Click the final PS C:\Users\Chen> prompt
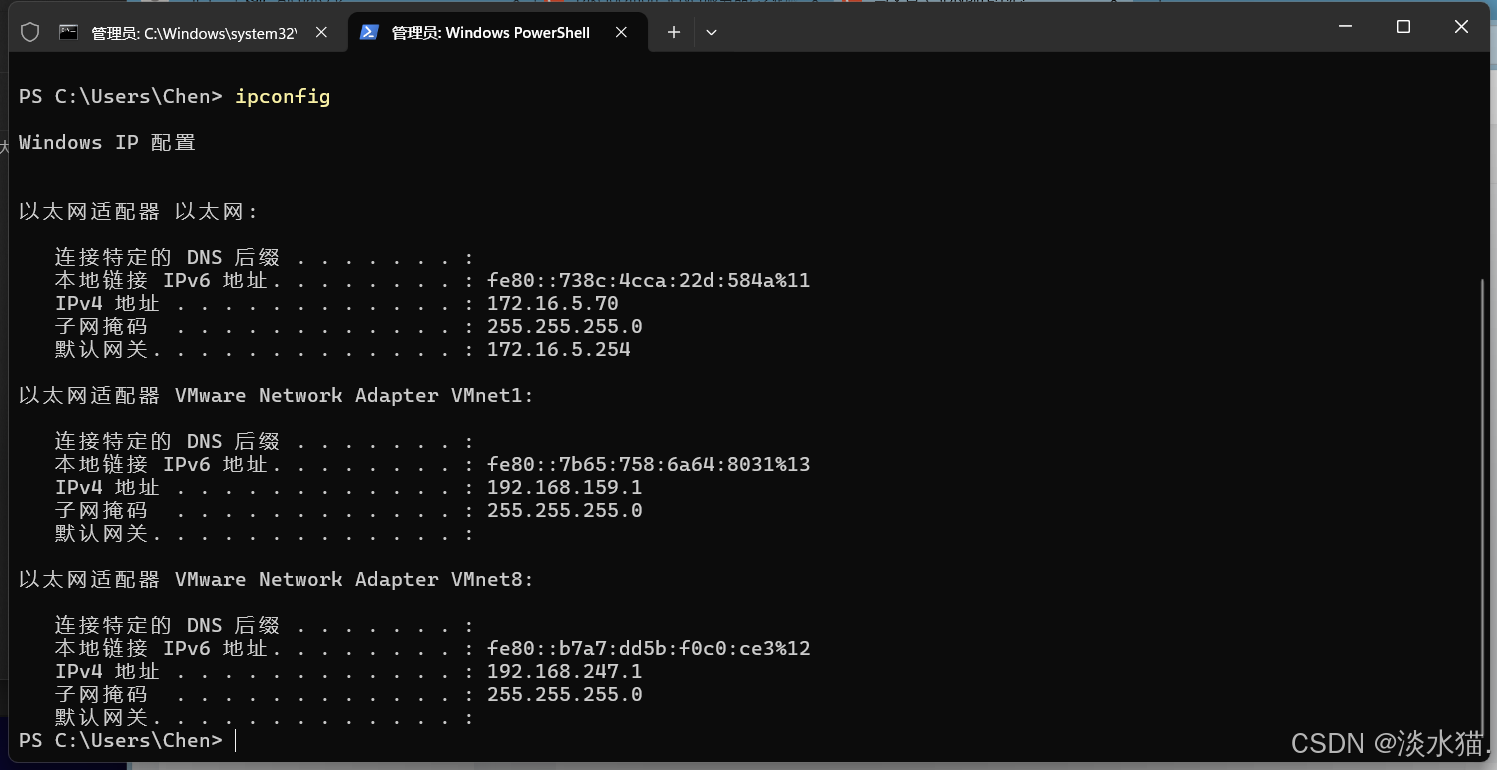The image size is (1497, 770). (121, 740)
